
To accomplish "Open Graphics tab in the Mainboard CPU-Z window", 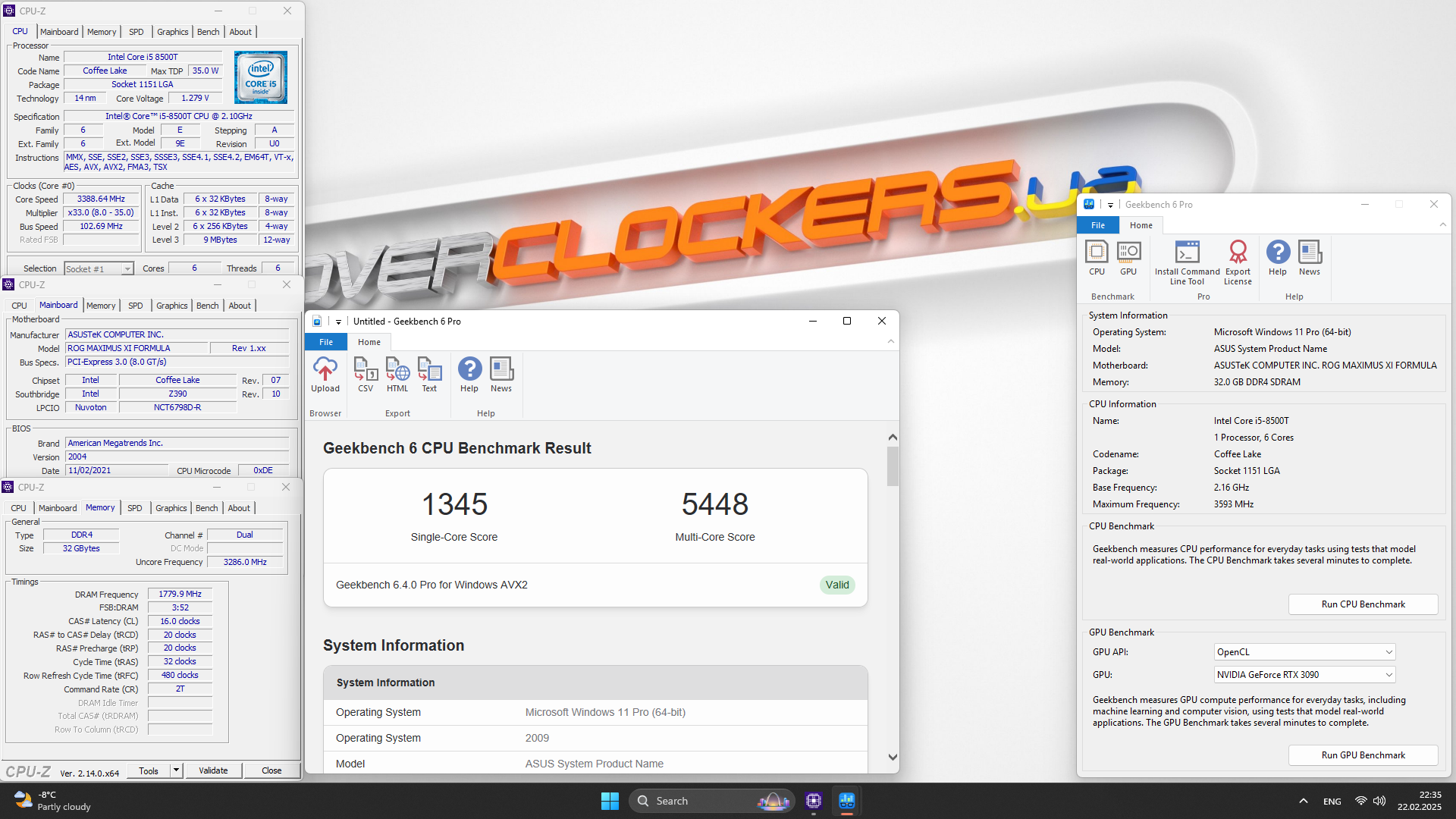I will [x=171, y=306].
